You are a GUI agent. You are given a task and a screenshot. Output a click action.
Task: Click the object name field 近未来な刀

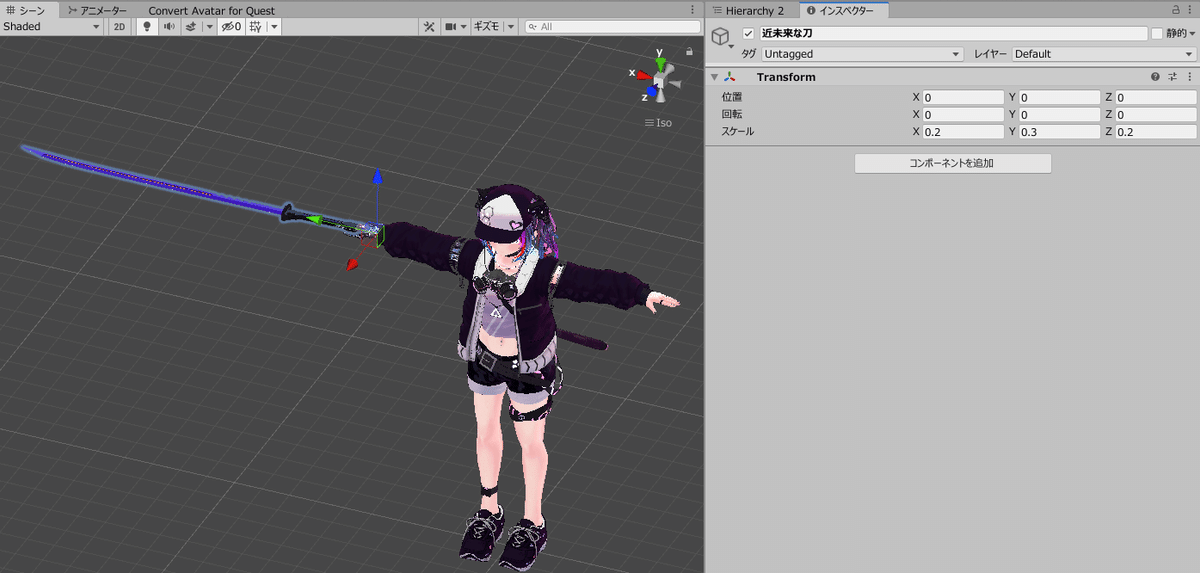953,33
